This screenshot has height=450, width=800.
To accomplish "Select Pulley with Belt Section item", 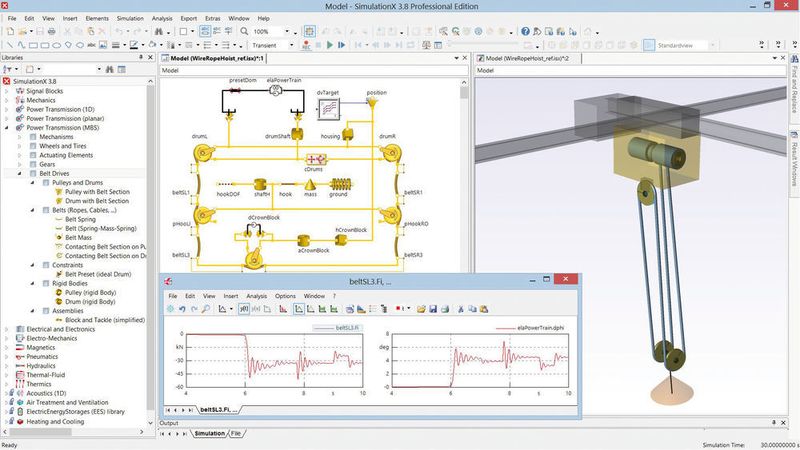I will coord(97,192).
